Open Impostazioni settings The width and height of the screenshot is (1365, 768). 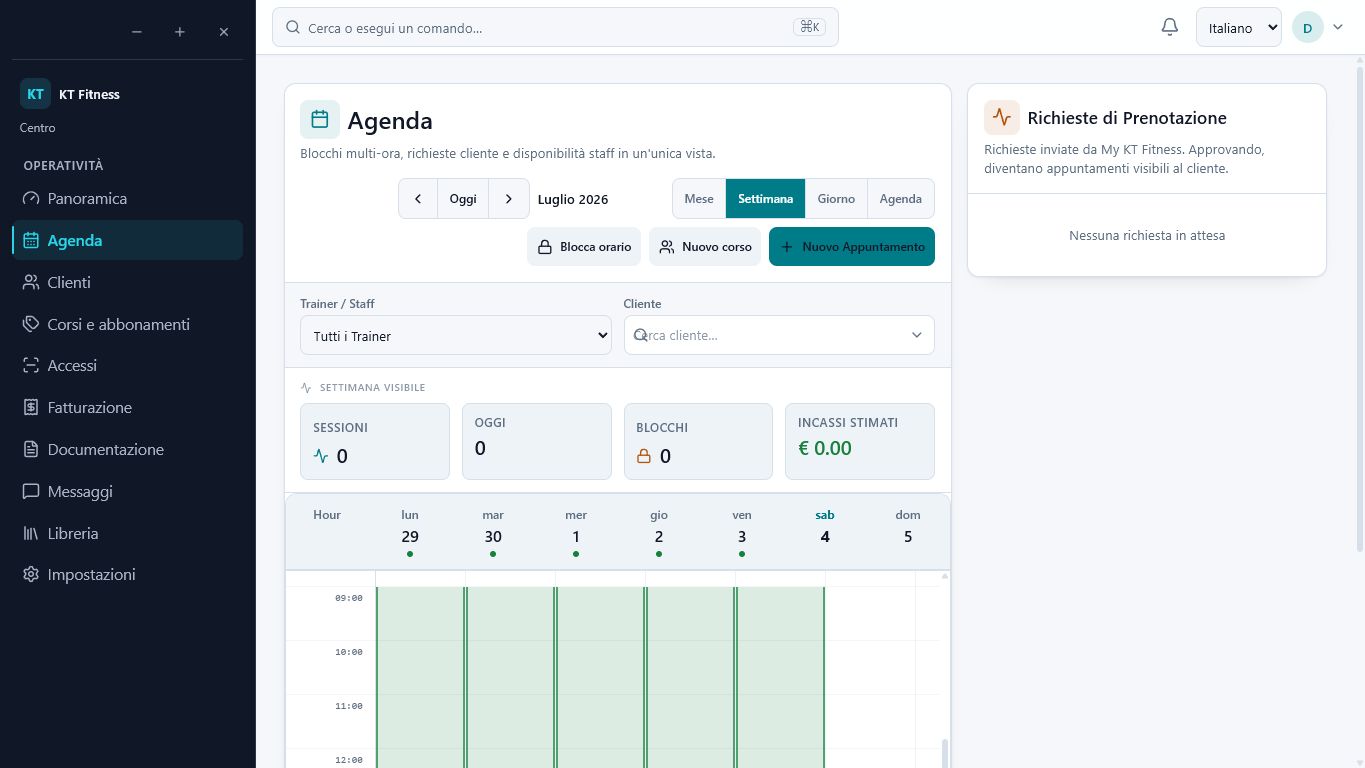tap(127, 574)
